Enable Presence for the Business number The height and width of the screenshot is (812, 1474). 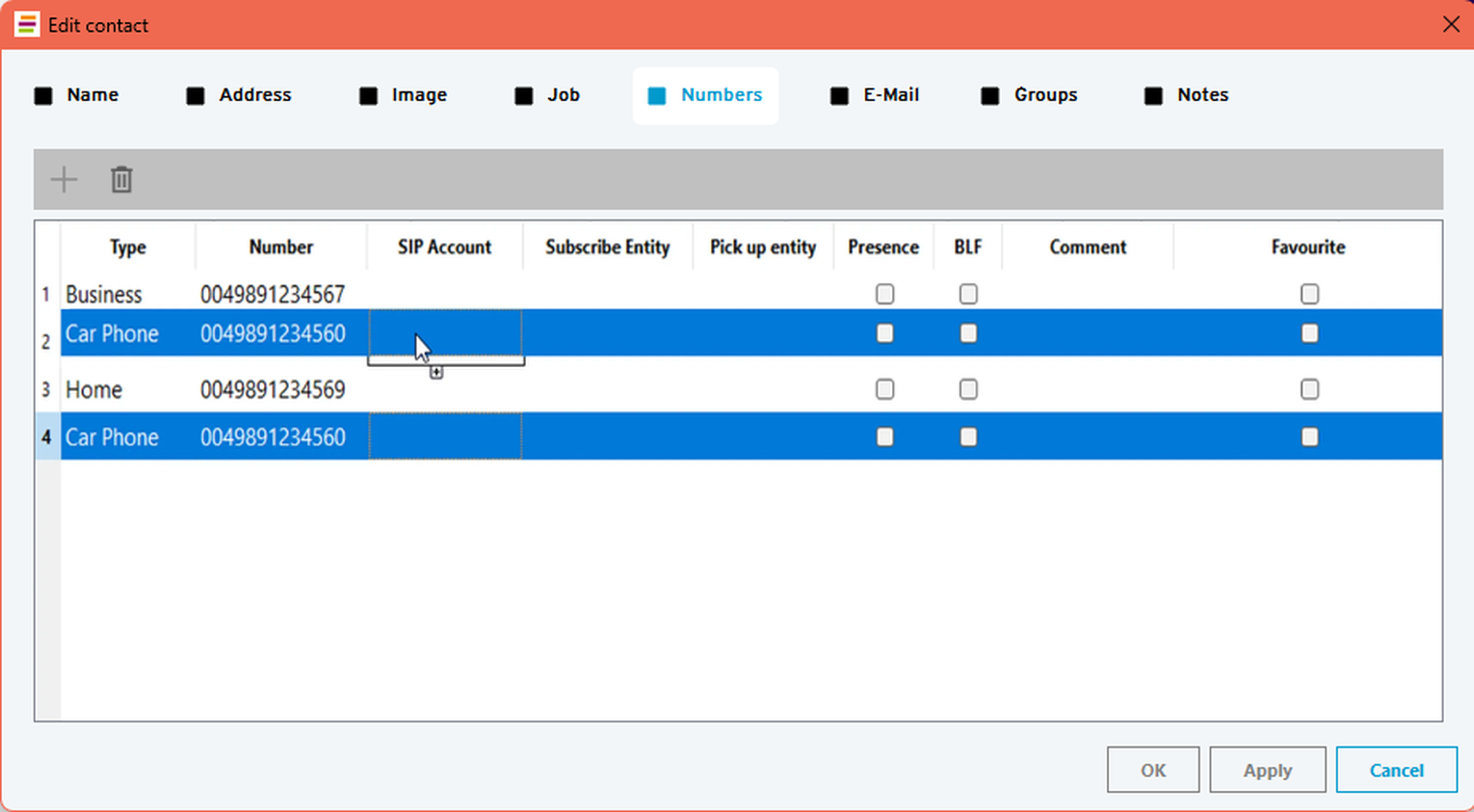884,294
